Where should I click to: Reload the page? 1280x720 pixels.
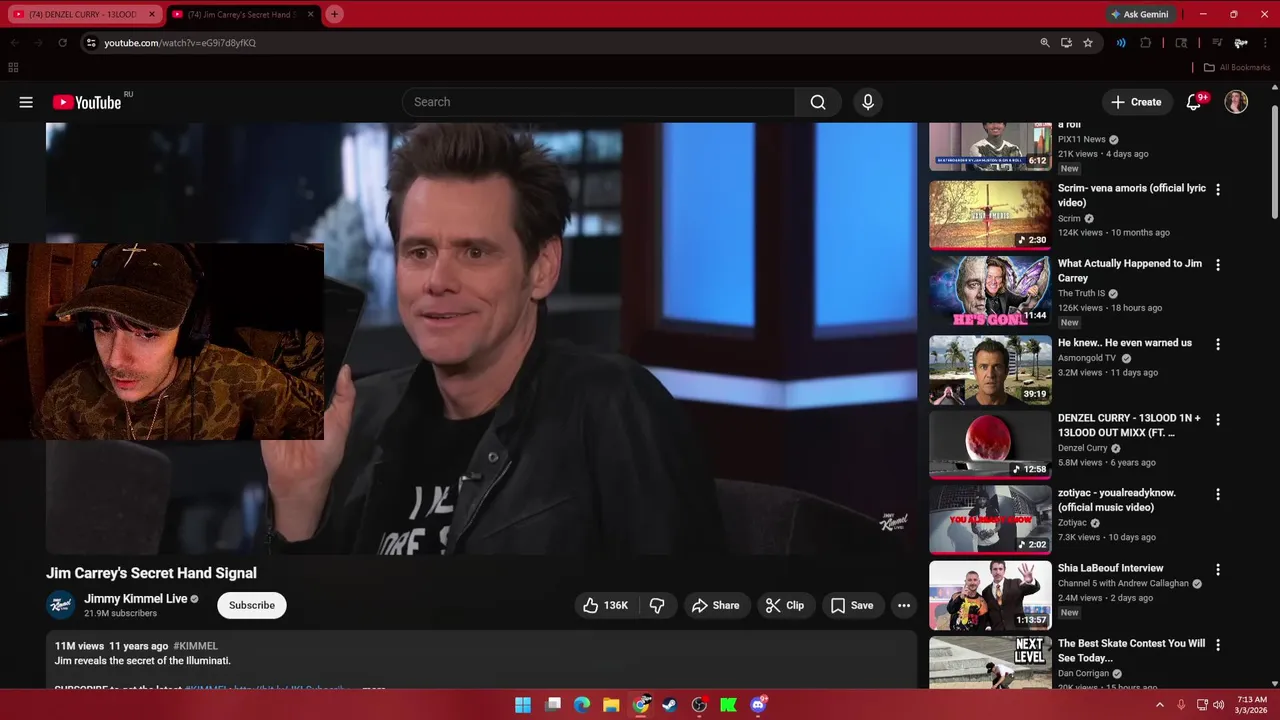pyautogui.click(x=62, y=43)
